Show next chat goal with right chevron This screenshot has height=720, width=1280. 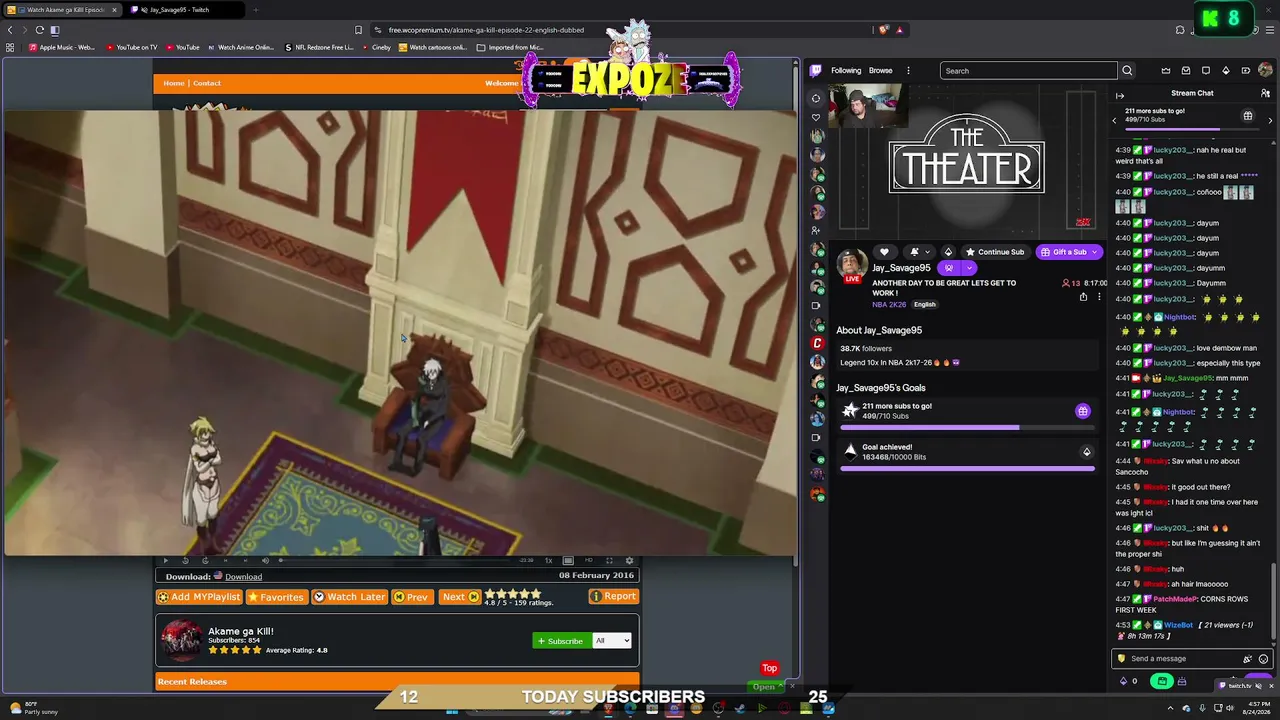(1270, 121)
